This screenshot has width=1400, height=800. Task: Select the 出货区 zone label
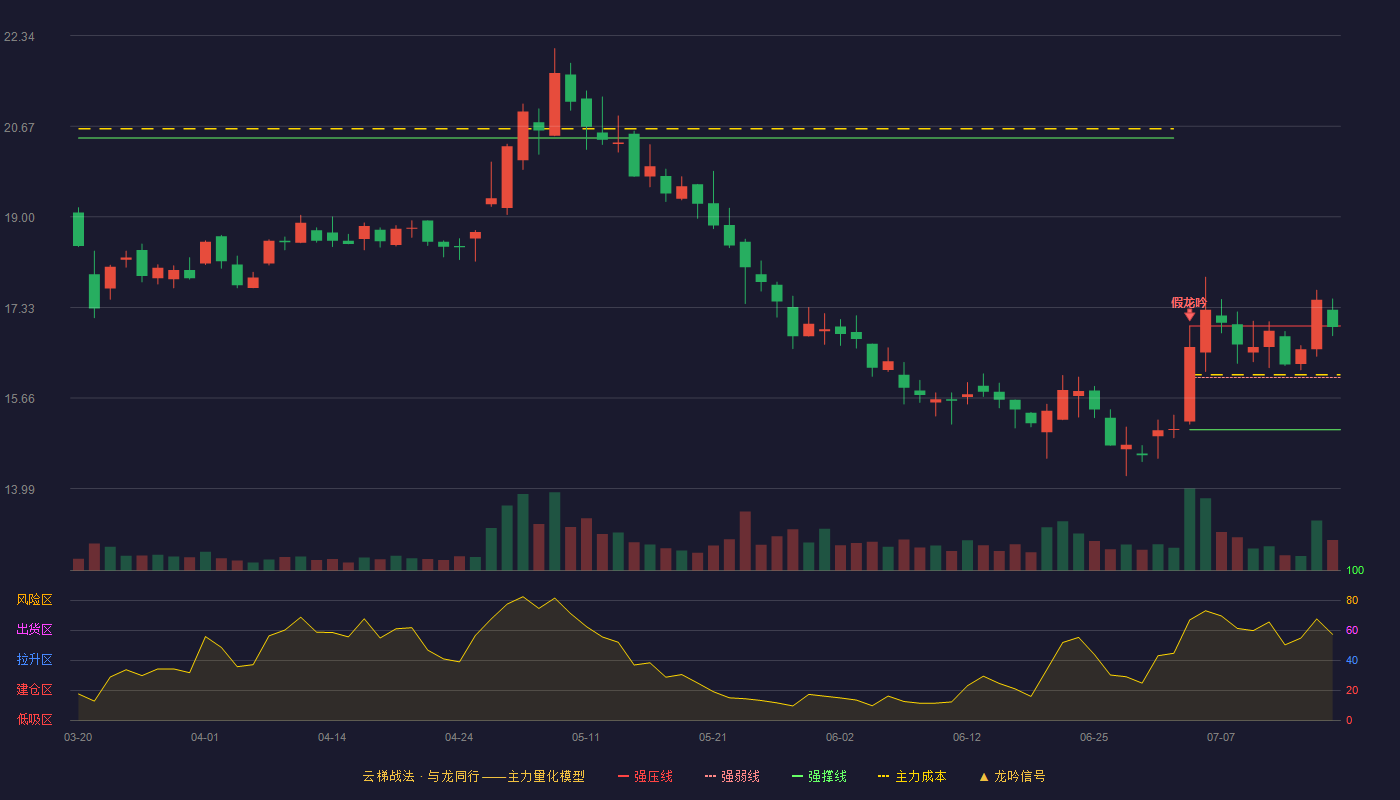34,630
